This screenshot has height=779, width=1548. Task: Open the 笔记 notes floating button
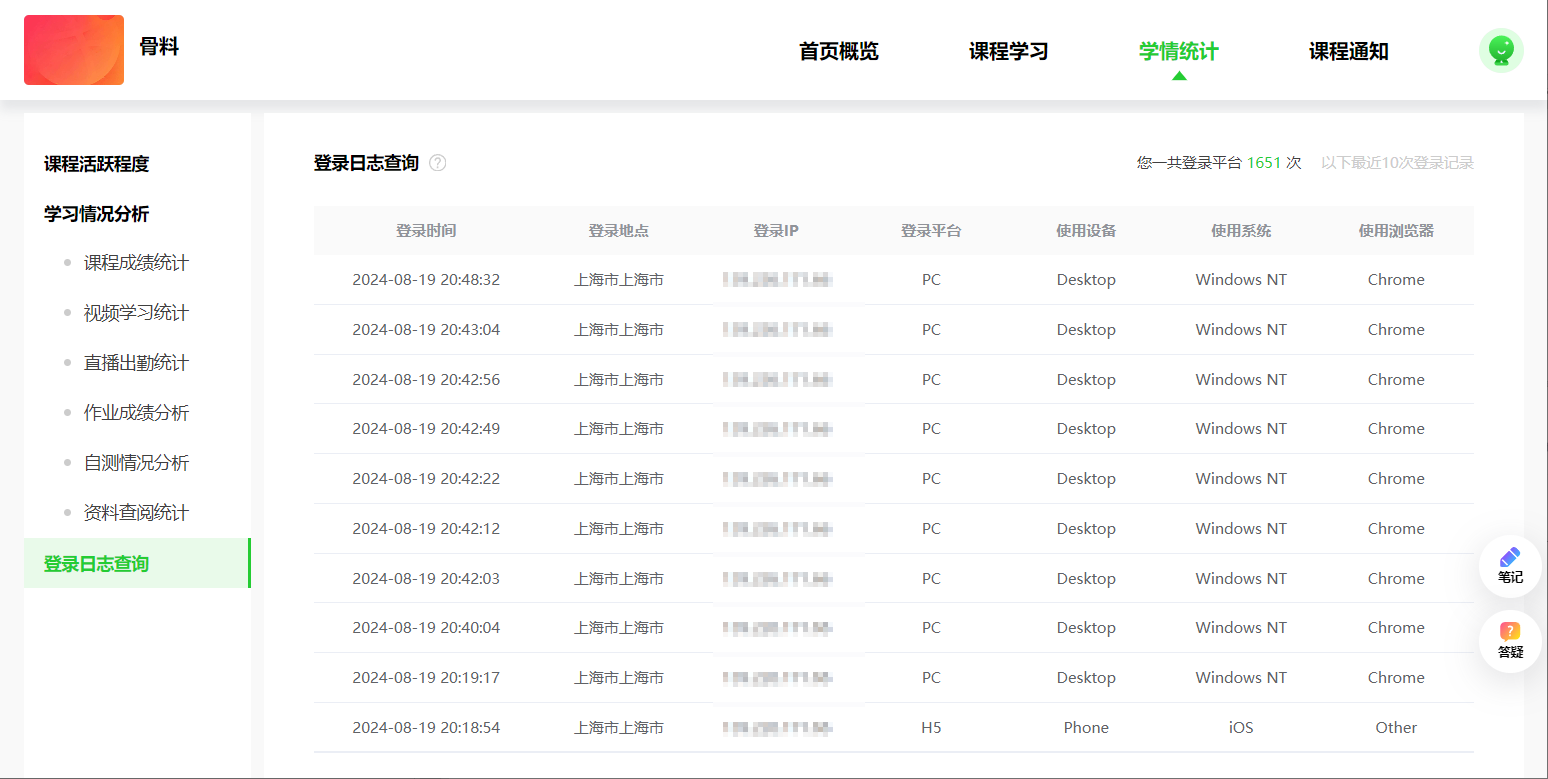point(1509,566)
